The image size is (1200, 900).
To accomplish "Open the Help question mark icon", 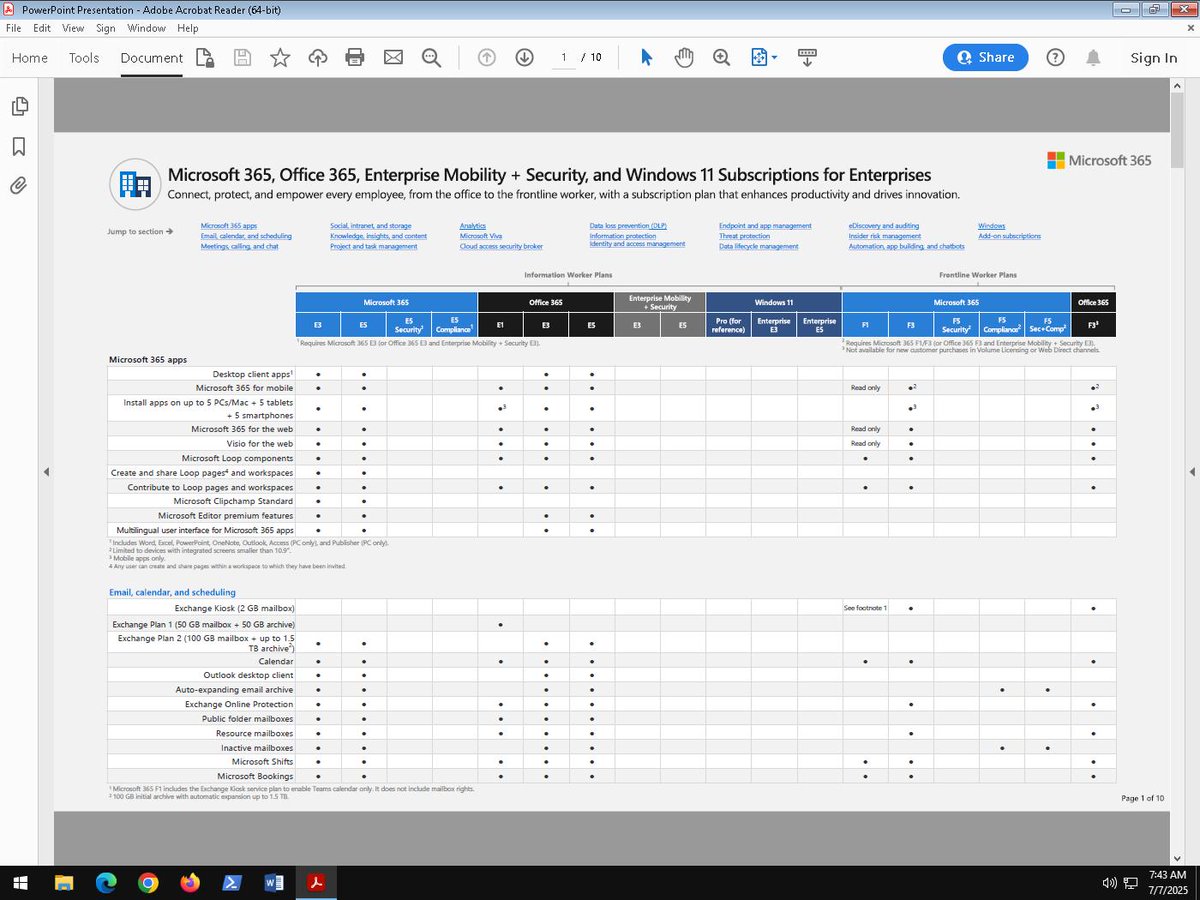I will (1055, 57).
